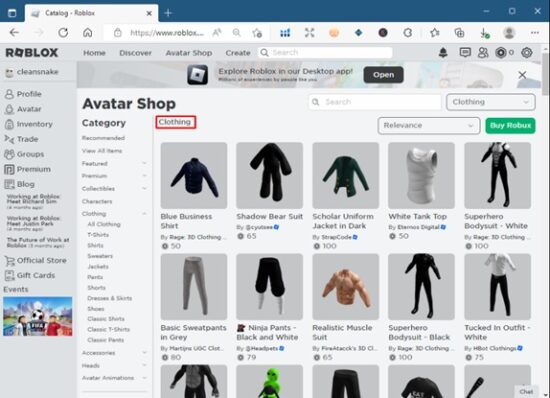Go to Discover in the top navigation
This screenshot has height=398, width=550.
[135, 53]
